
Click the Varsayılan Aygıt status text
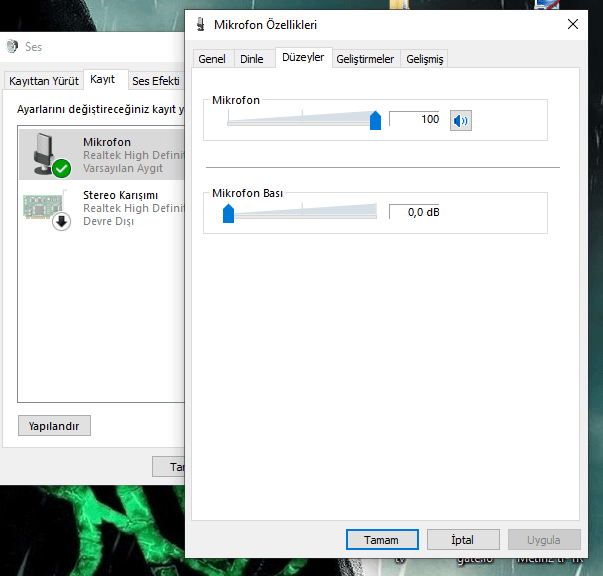point(123,168)
